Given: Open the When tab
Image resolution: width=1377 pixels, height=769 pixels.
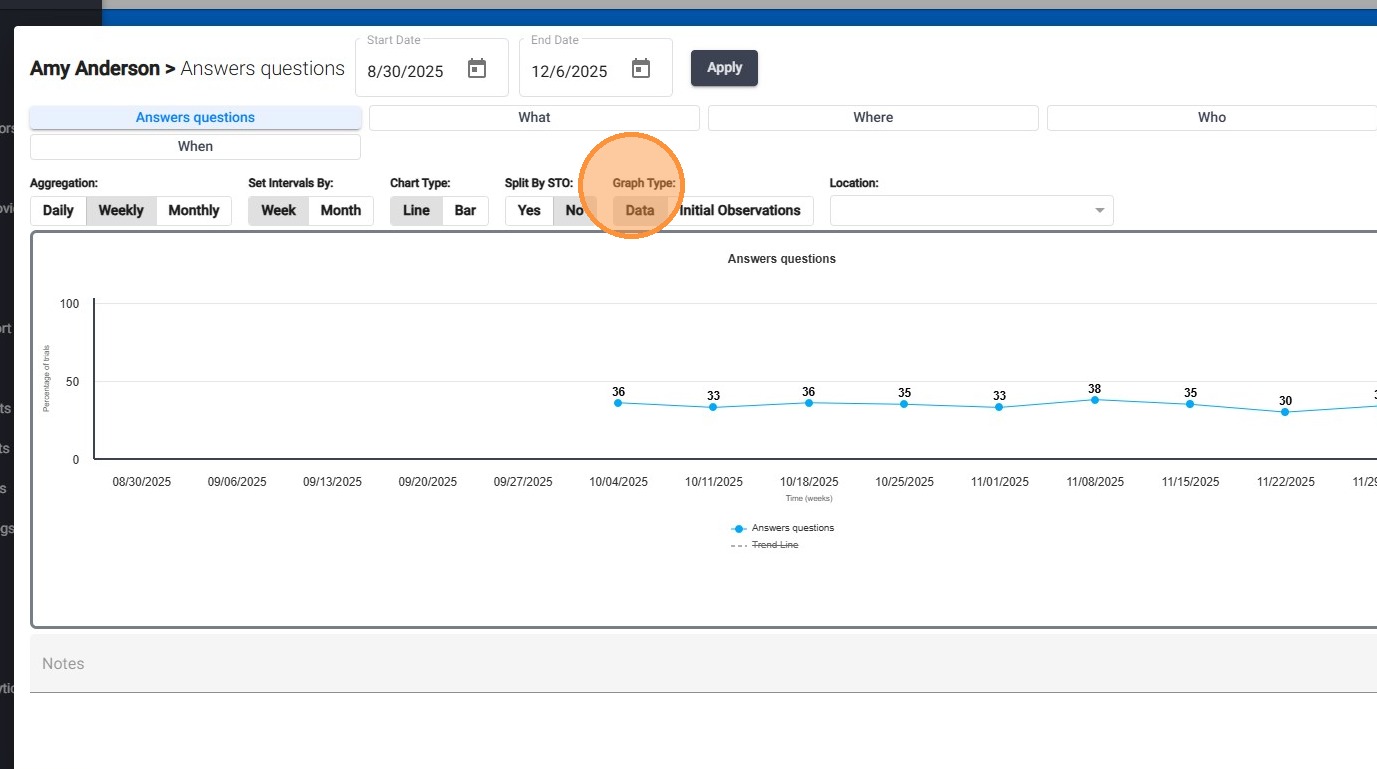Looking at the screenshot, I should coord(195,146).
